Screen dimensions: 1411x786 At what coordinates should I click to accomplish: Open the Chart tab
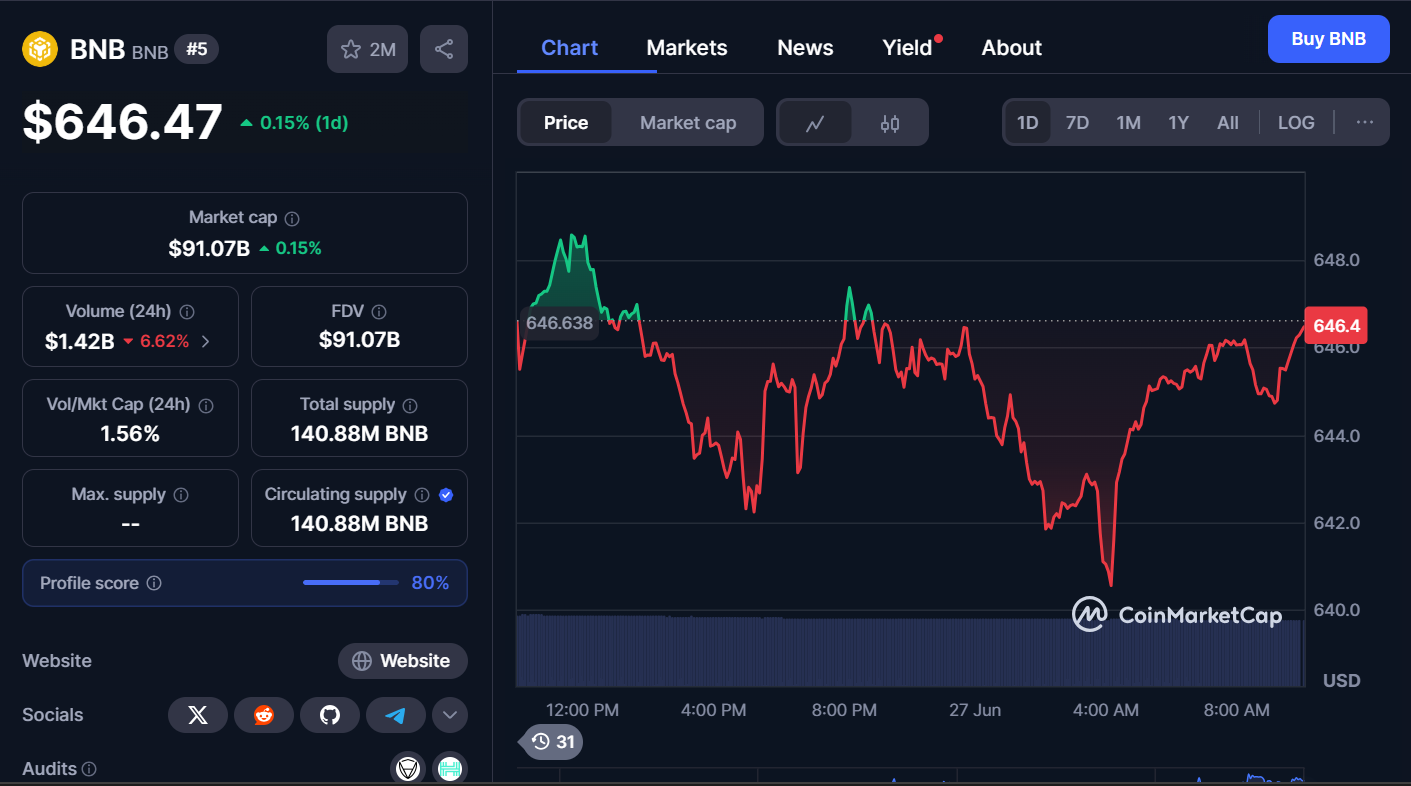click(x=570, y=48)
